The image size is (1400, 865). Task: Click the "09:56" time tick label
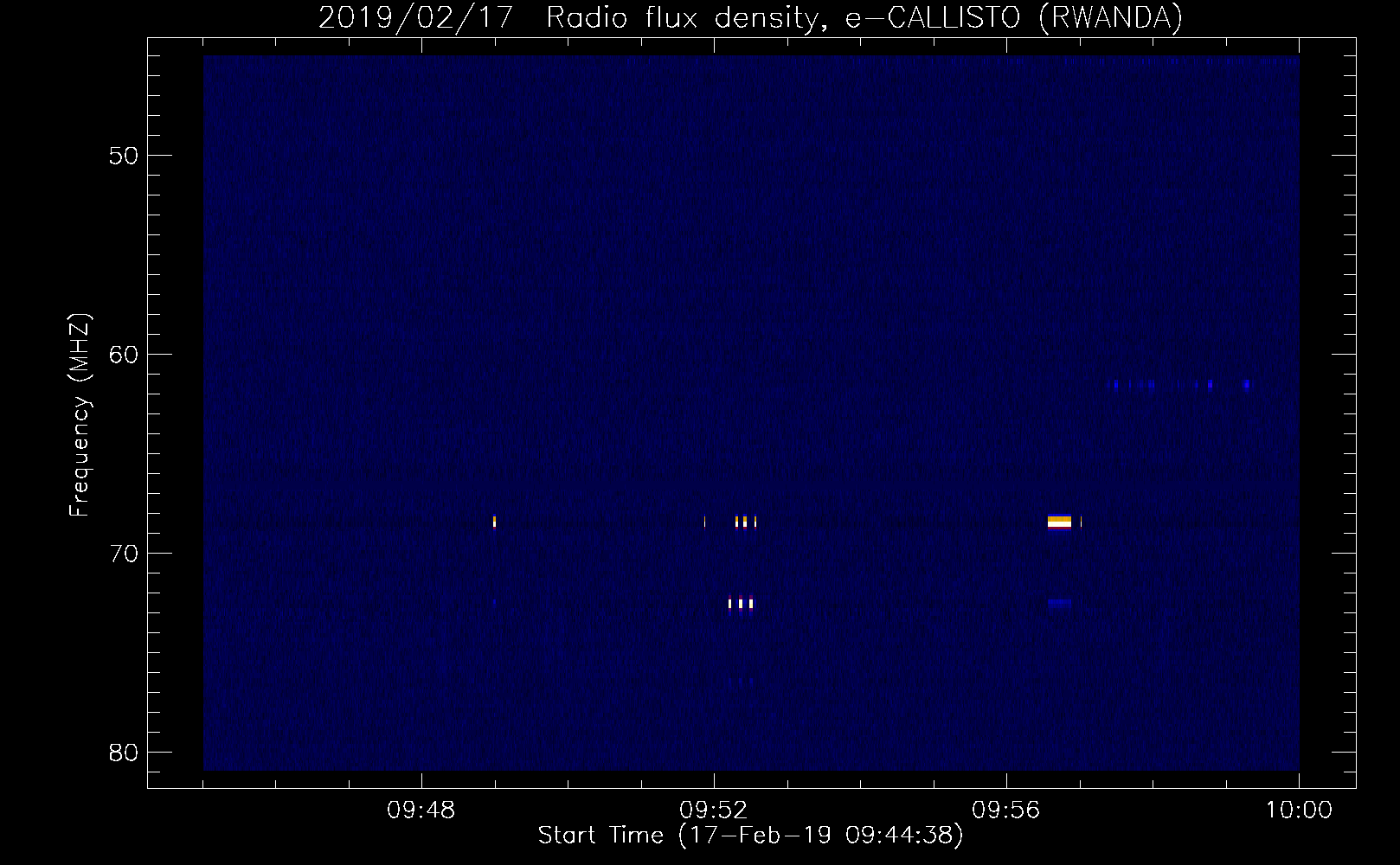(x=1006, y=811)
